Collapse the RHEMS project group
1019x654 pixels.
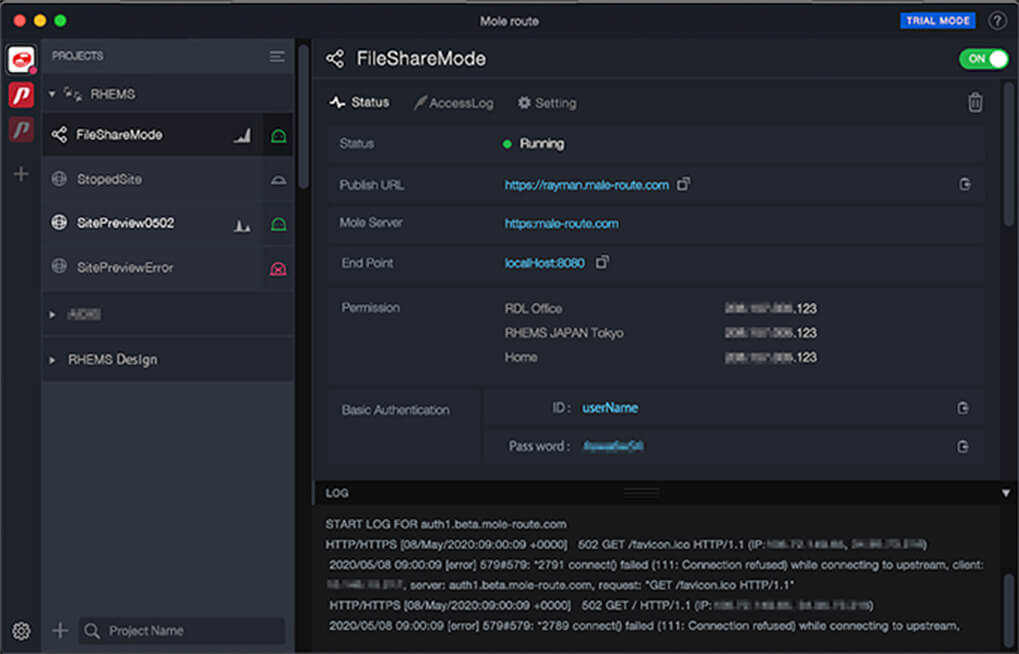point(52,94)
